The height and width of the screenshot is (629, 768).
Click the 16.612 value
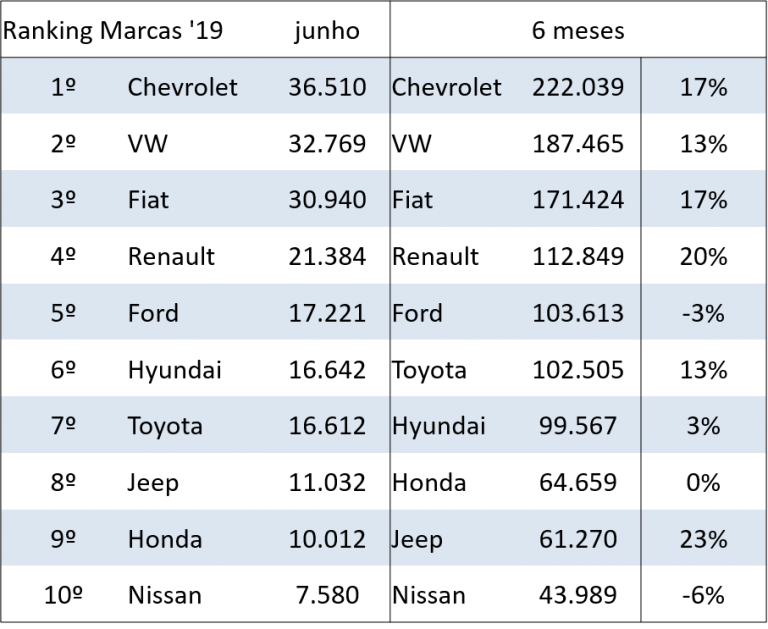click(327, 426)
